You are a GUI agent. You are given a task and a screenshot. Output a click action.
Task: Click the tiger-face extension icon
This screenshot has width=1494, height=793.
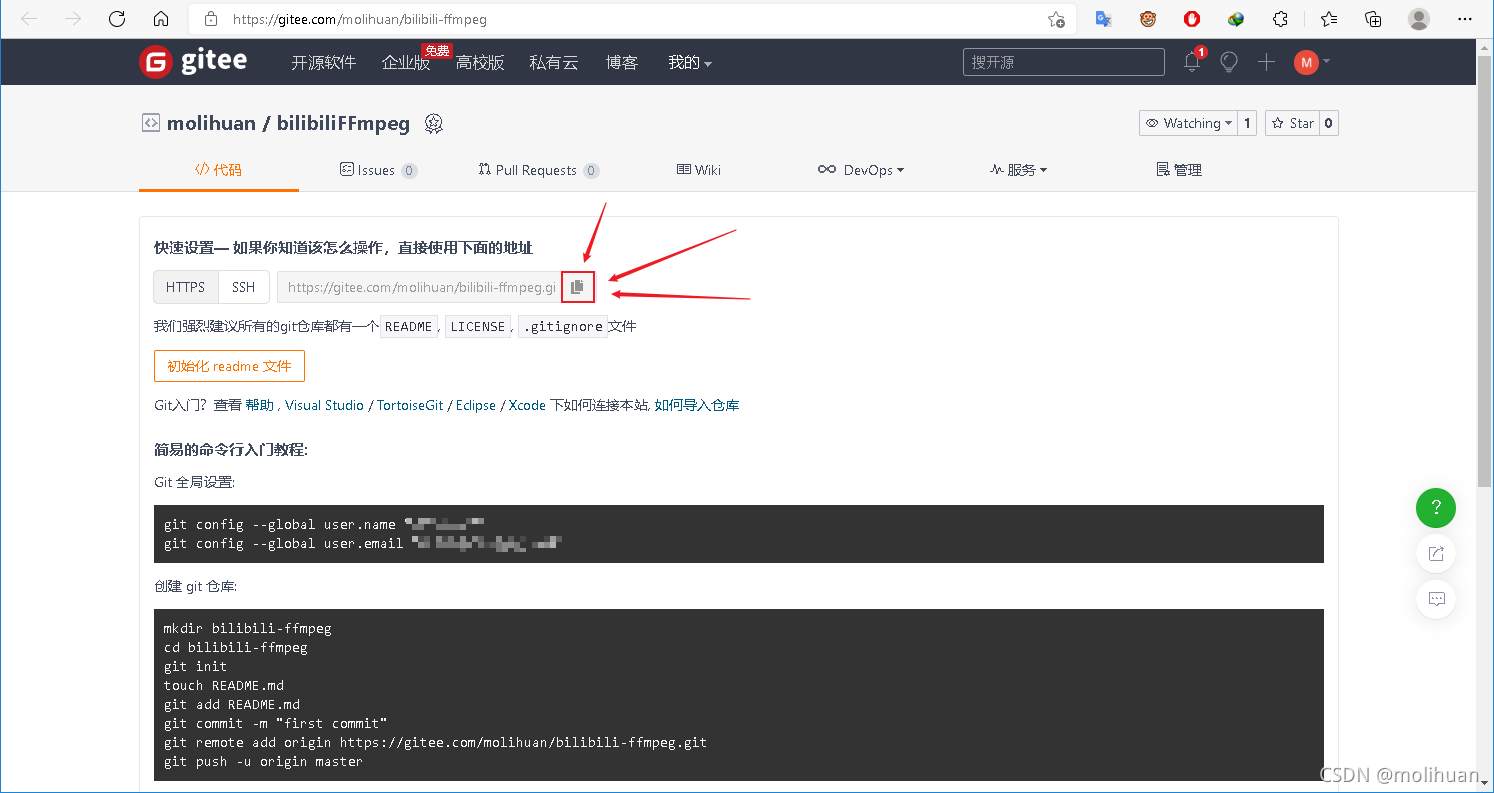pyautogui.click(x=1148, y=19)
